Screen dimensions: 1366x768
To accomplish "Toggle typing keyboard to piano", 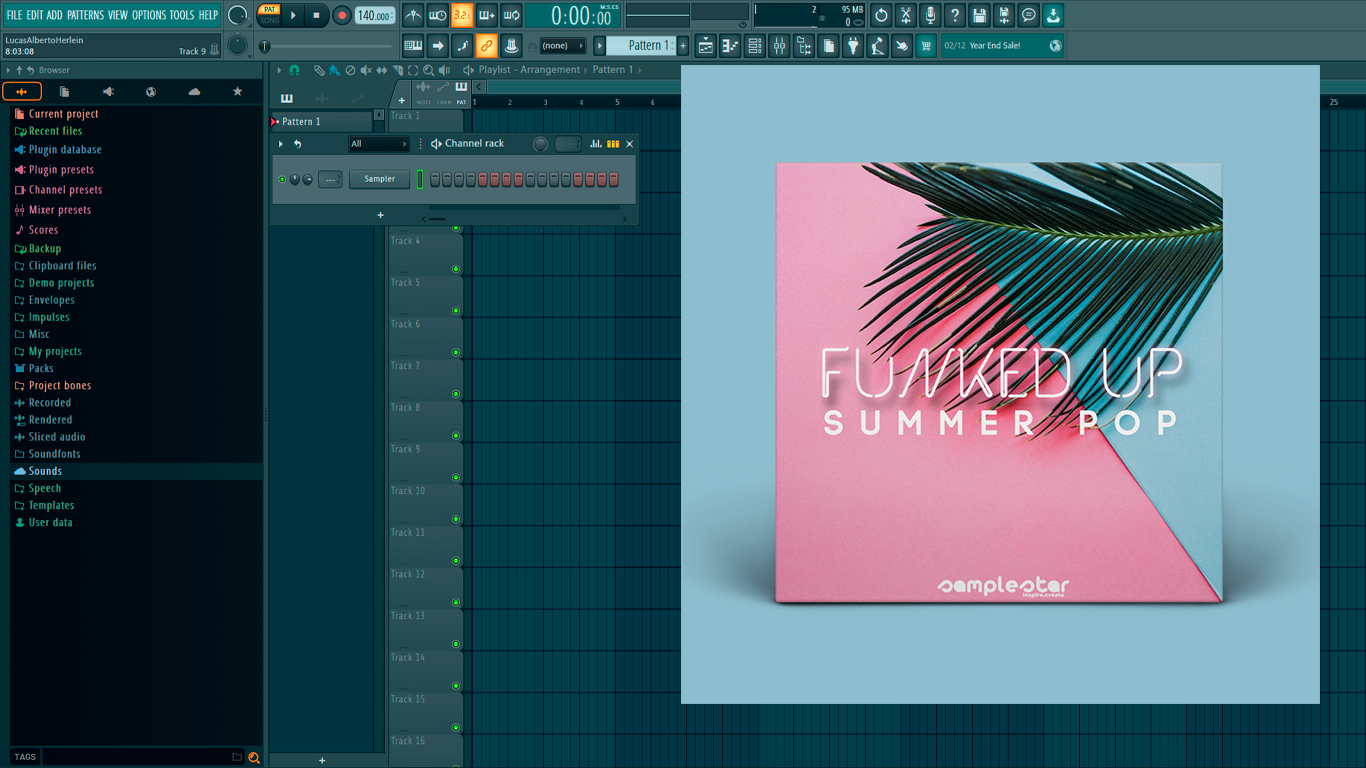I will (x=413, y=45).
